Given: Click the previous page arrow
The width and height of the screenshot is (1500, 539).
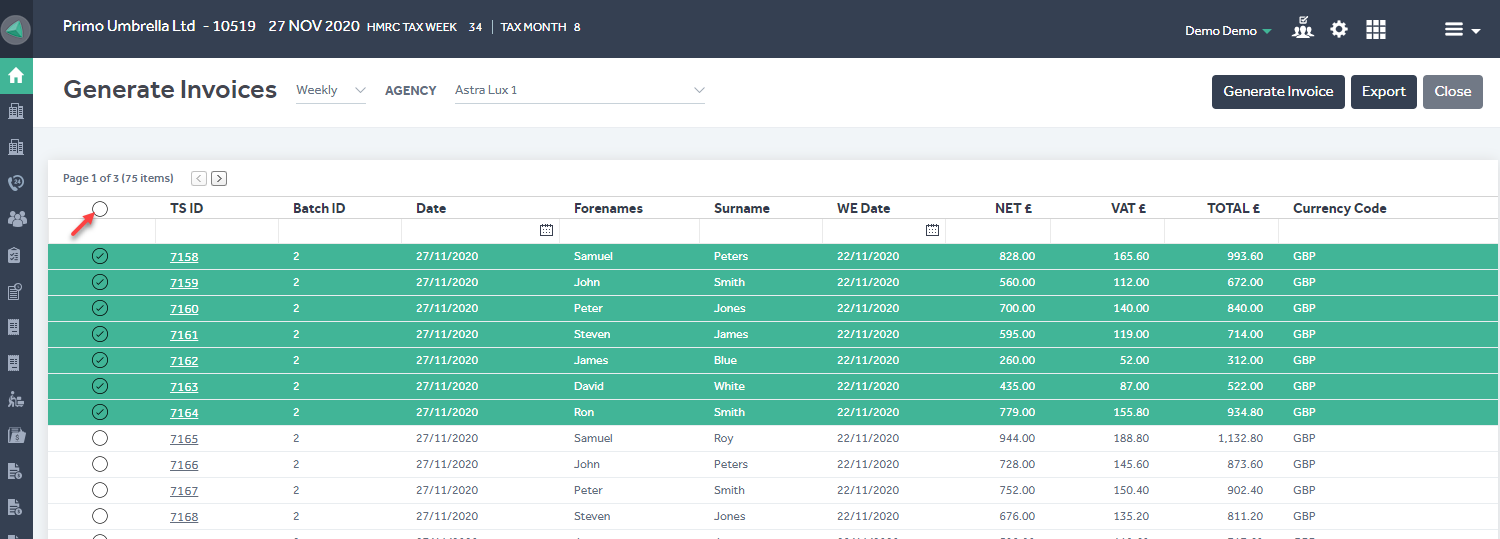Looking at the screenshot, I should 198,178.
